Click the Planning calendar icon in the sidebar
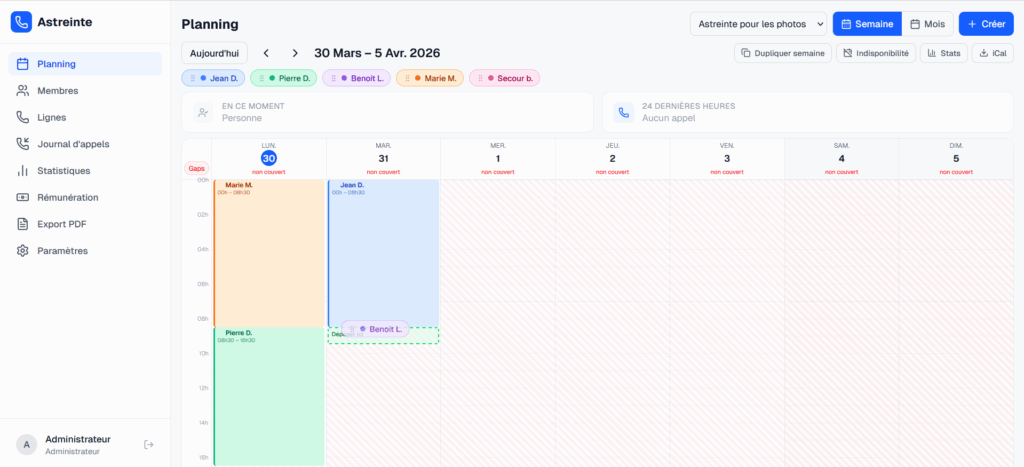Screen dimensions: 1024x467 [x=23, y=64]
